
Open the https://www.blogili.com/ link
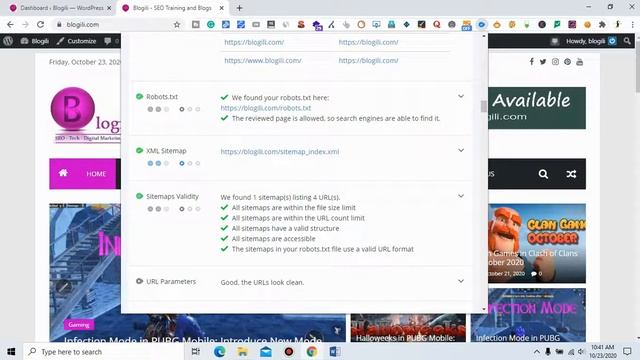point(262,60)
